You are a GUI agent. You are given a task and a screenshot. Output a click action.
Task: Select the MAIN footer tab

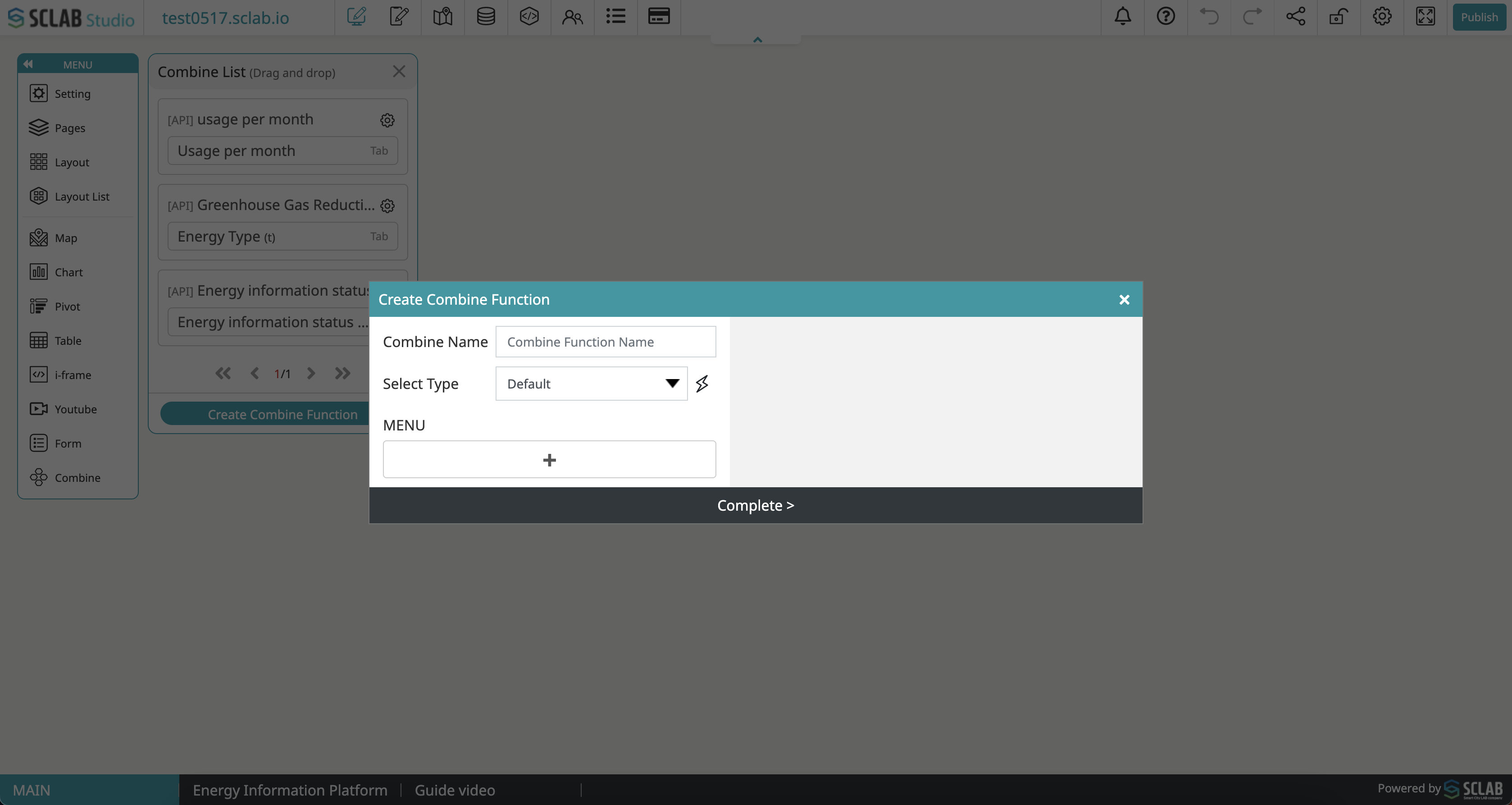89,790
